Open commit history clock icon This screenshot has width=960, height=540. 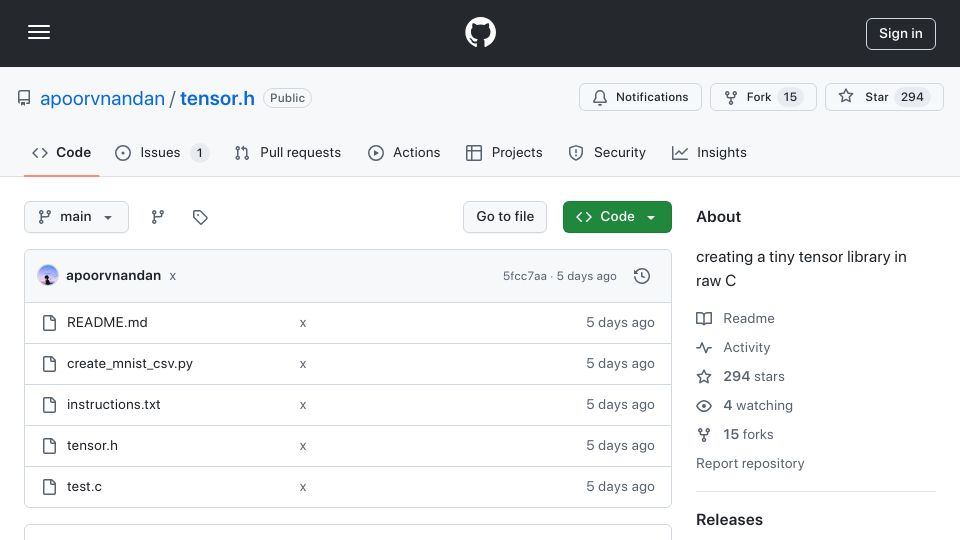pyautogui.click(x=642, y=276)
